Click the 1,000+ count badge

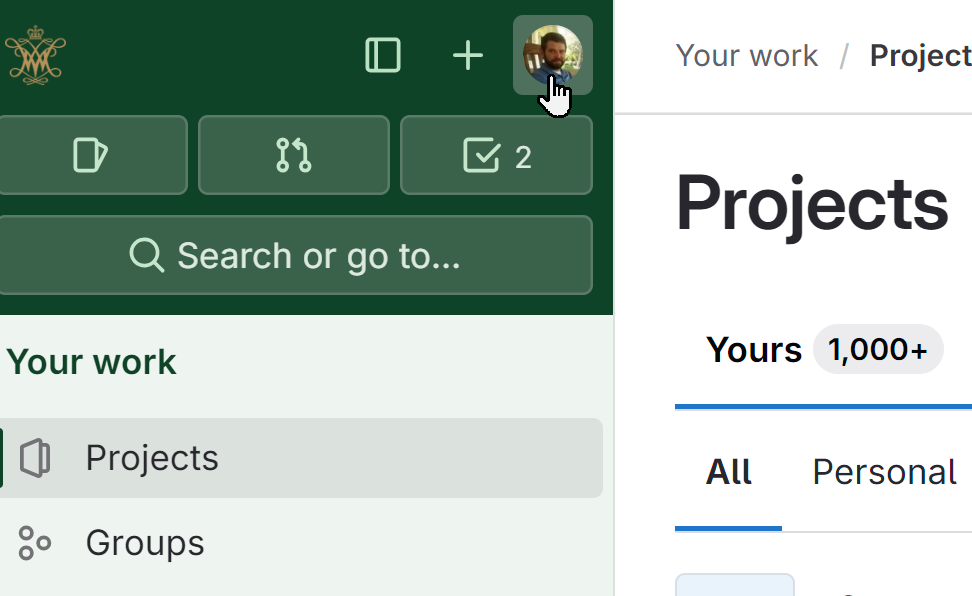coord(878,349)
